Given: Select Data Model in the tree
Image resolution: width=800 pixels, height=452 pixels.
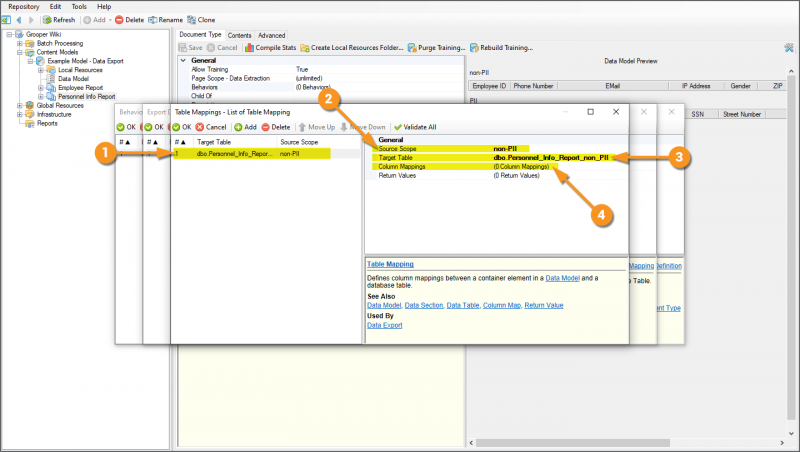Looking at the screenshot, I should tap(73, 79).
